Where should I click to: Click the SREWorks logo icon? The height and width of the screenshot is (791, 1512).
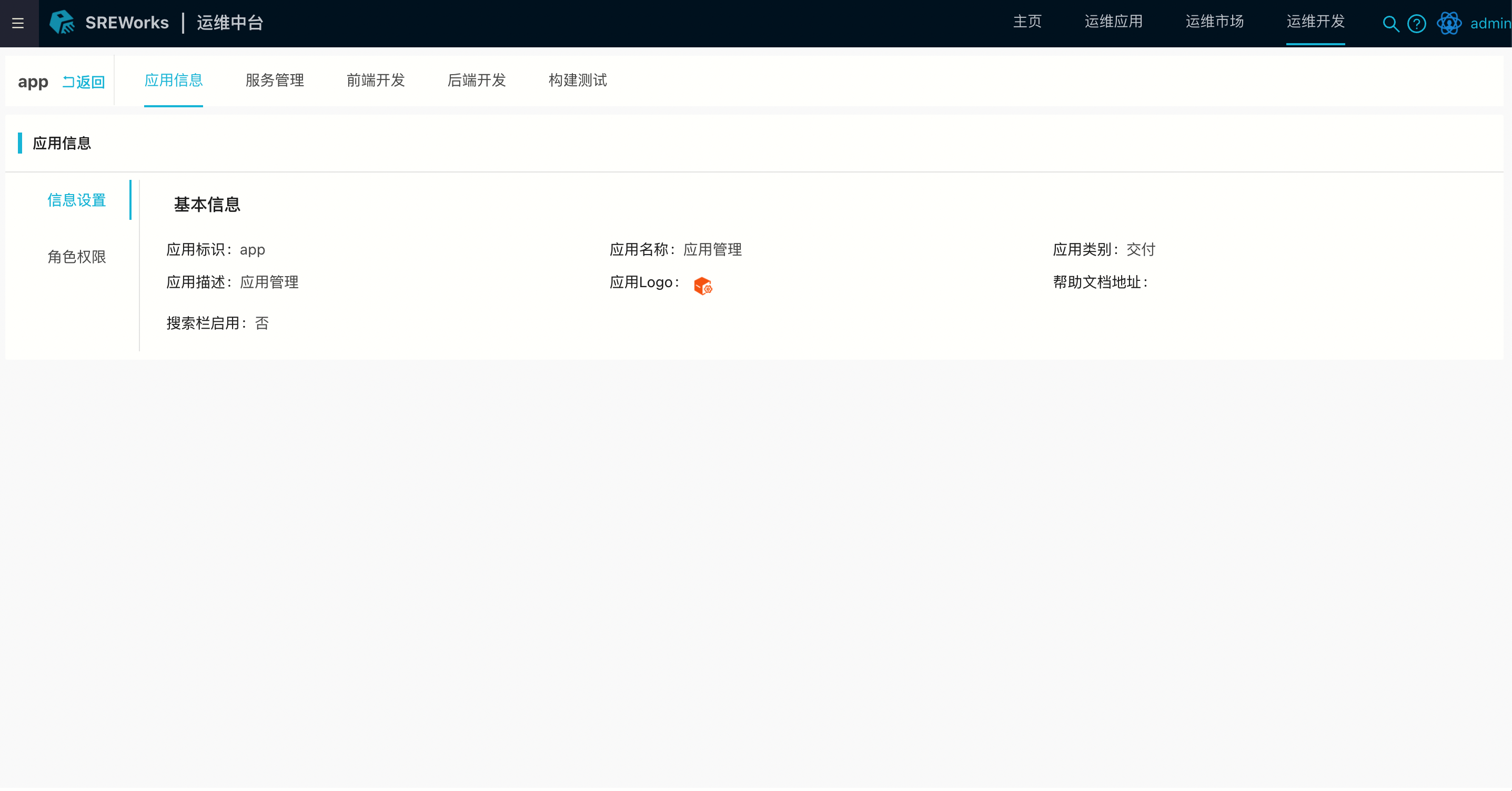tap(62, 23)
